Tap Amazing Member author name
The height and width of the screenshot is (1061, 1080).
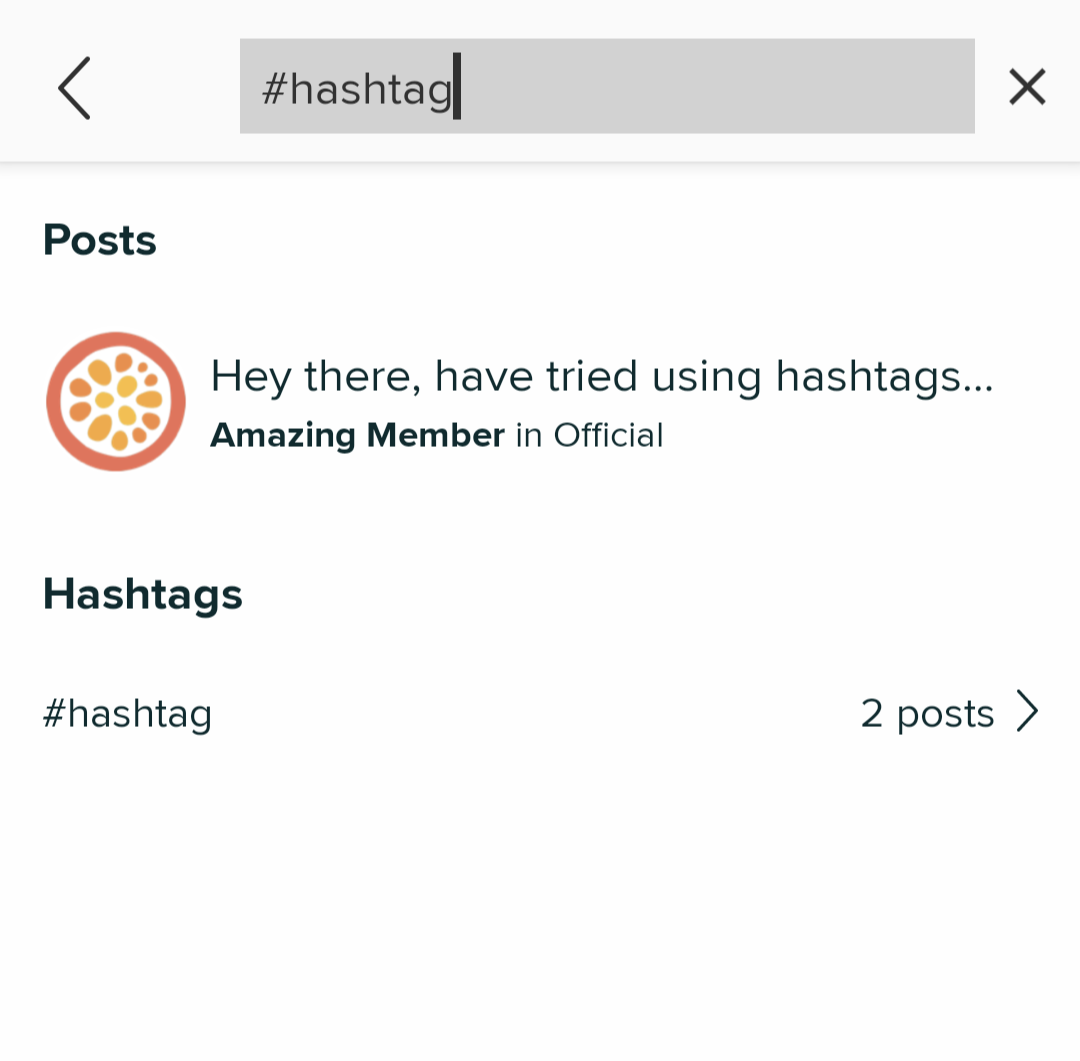[356, 435]
